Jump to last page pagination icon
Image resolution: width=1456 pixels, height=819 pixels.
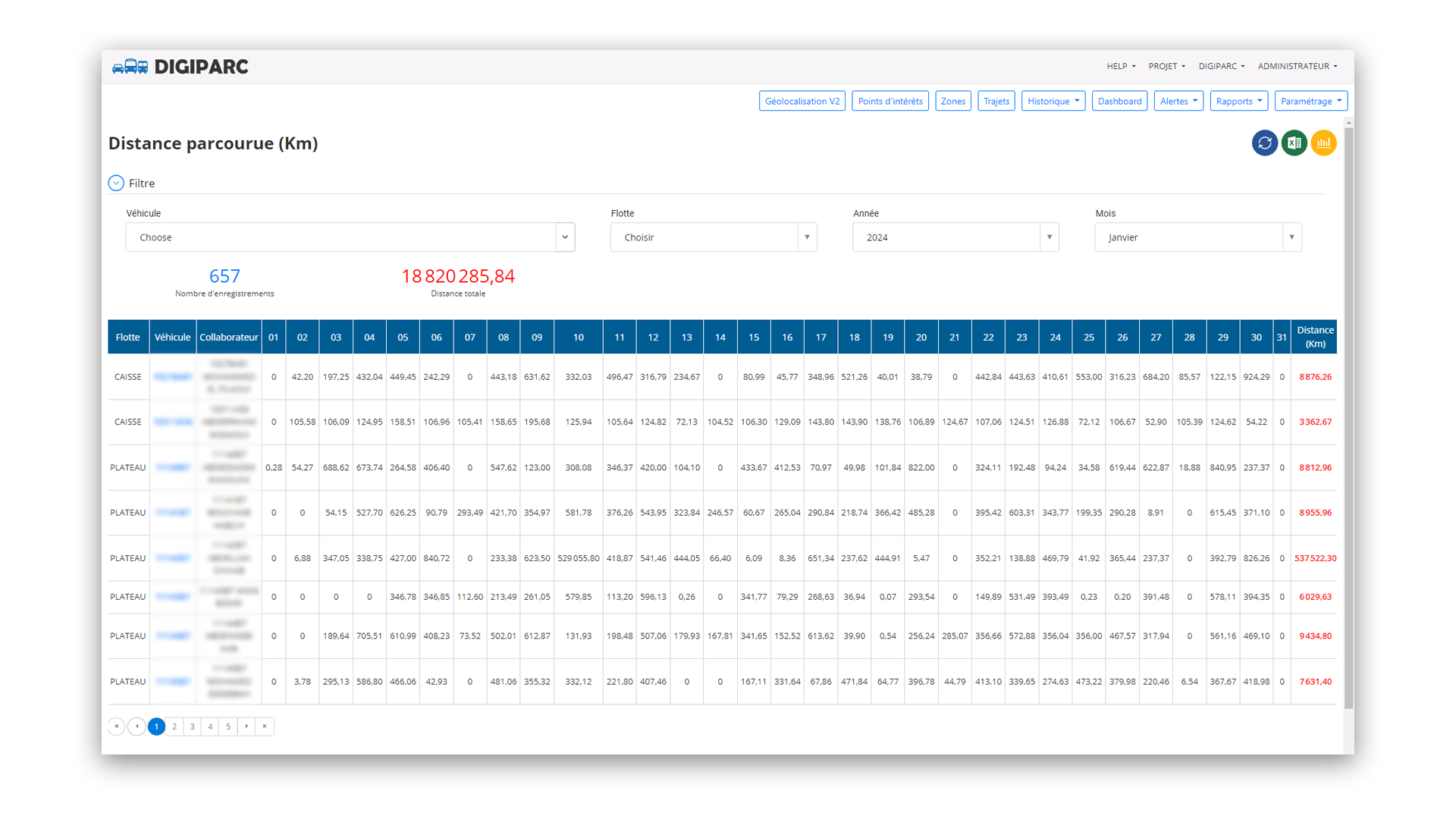(x=265, y=726)
